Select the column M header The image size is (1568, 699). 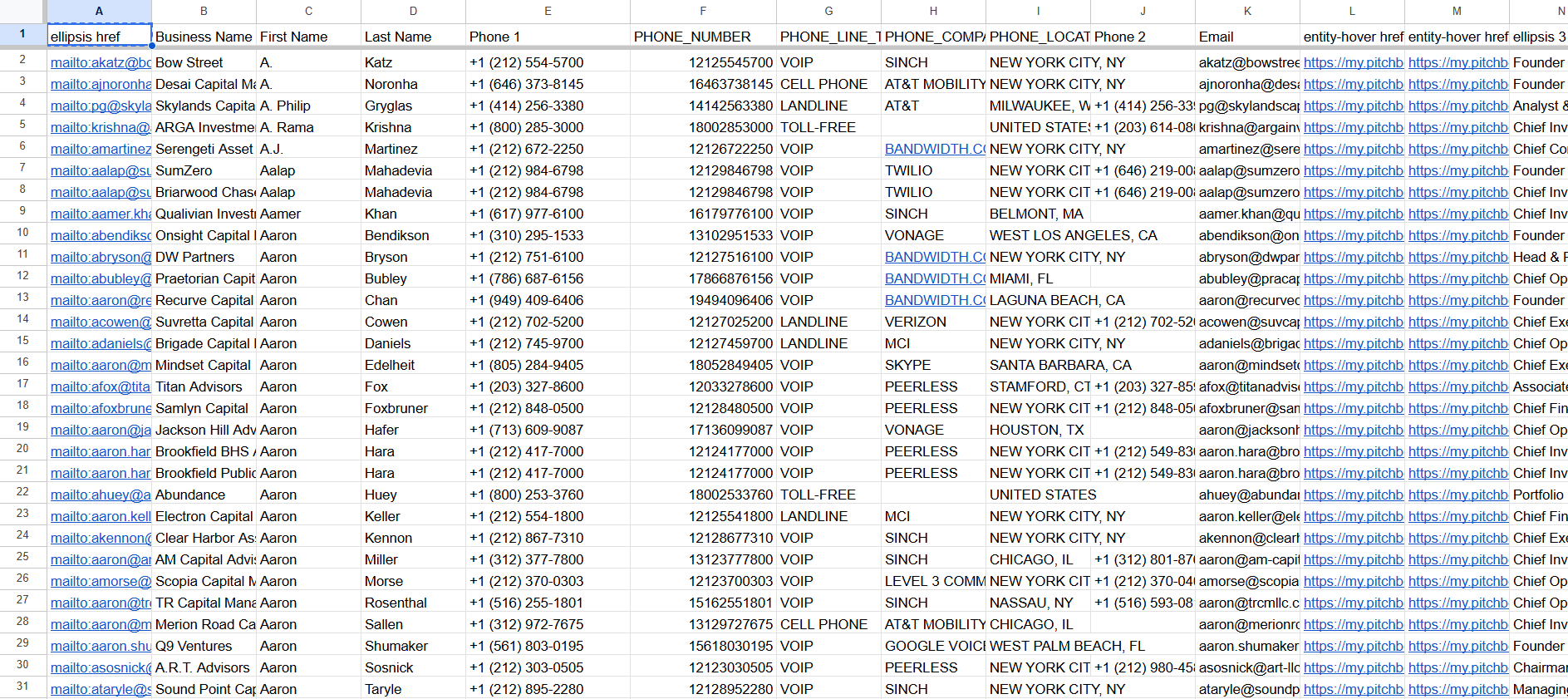coord(1457,11)
